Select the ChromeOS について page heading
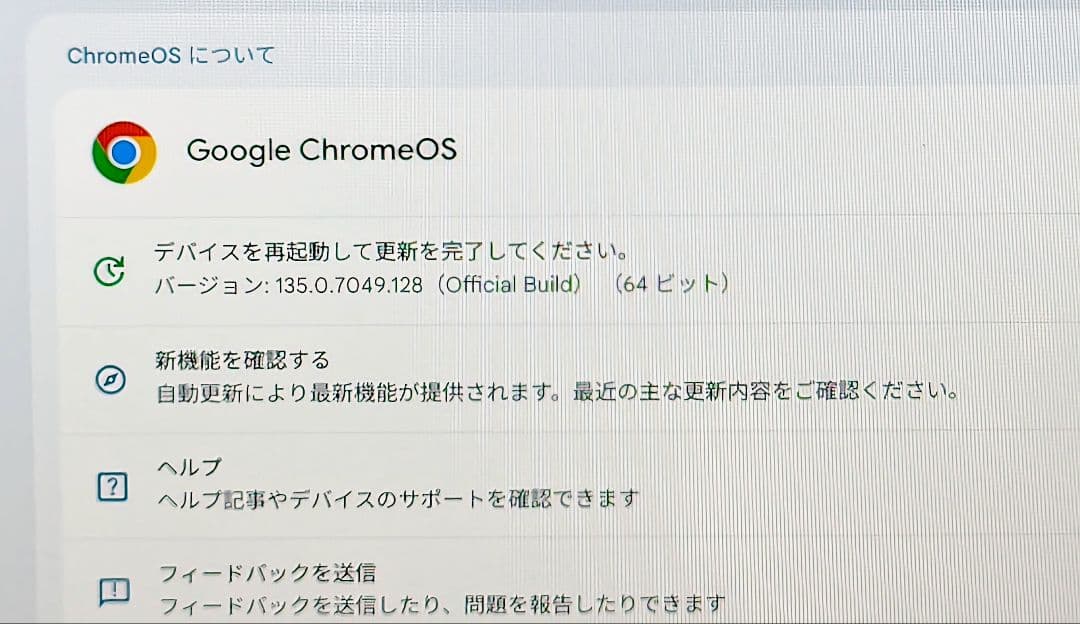This screenshot has height=624, width=1080. [168, 55]
